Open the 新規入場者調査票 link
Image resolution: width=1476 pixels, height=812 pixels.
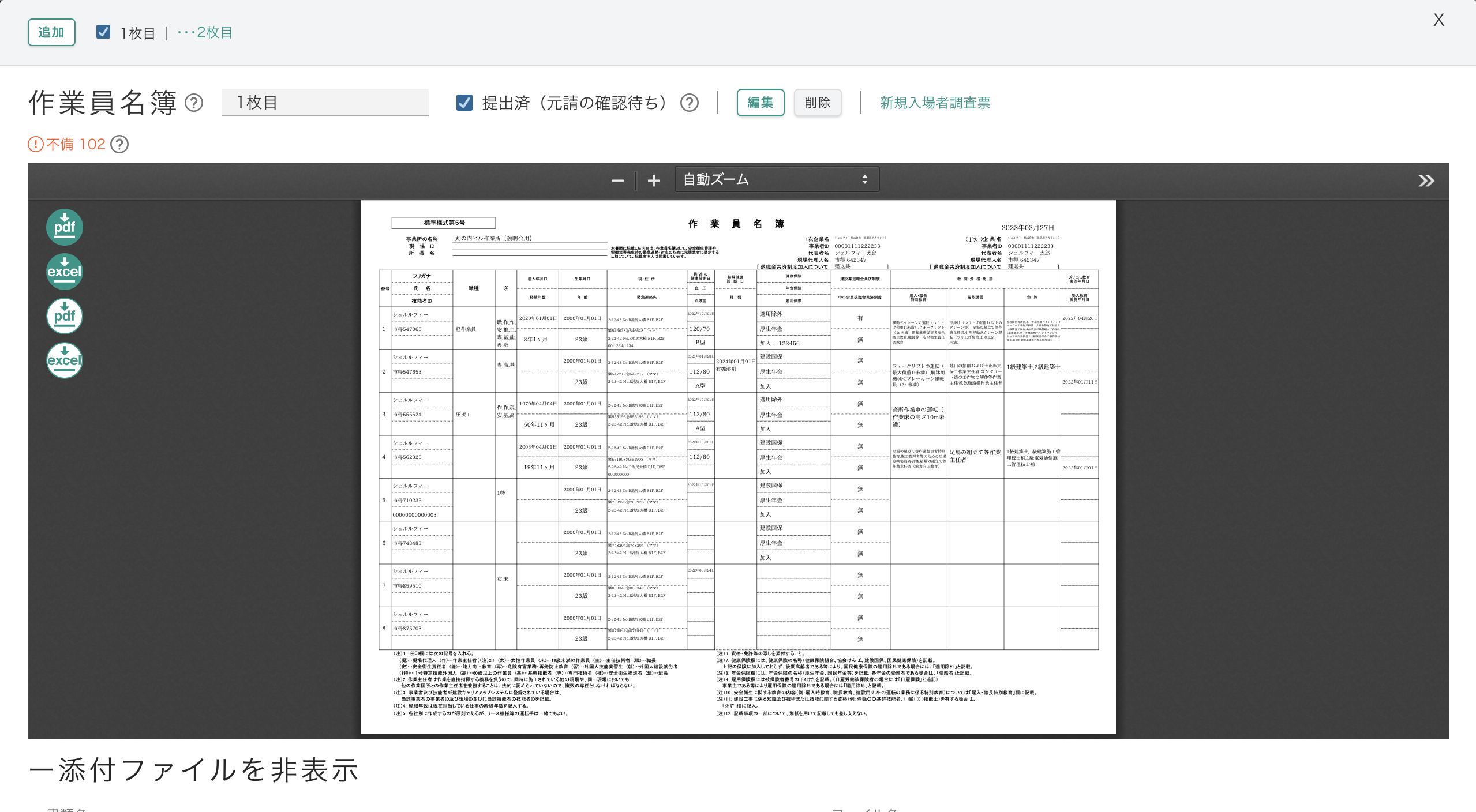point(935,103)
